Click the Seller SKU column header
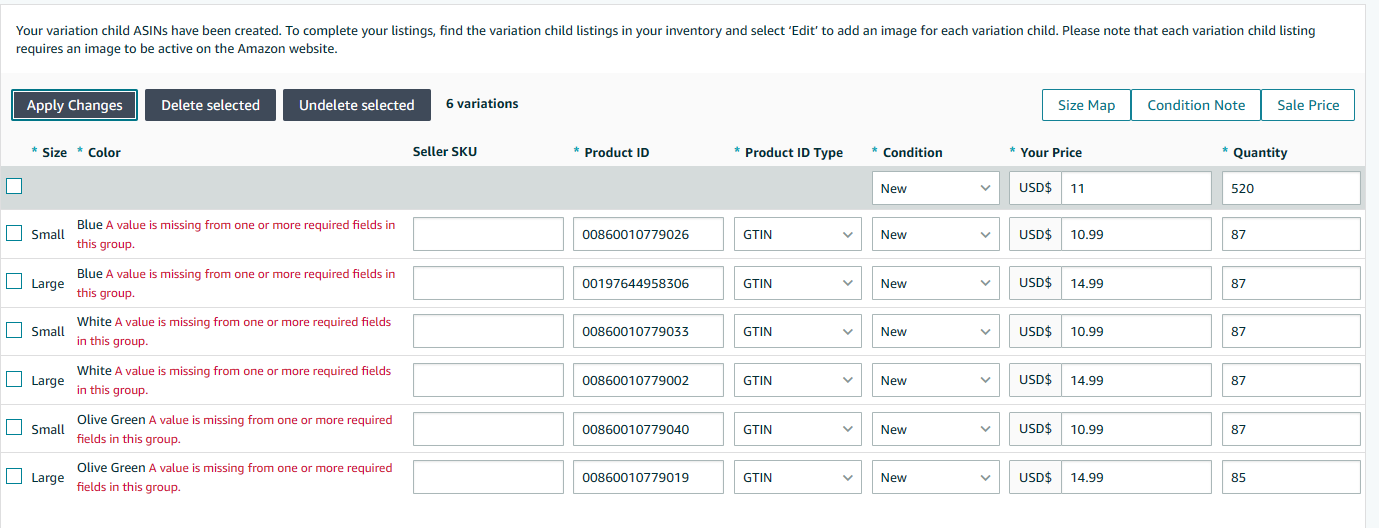The height and width of the screenshot is (528, 1379). point(444,152)
